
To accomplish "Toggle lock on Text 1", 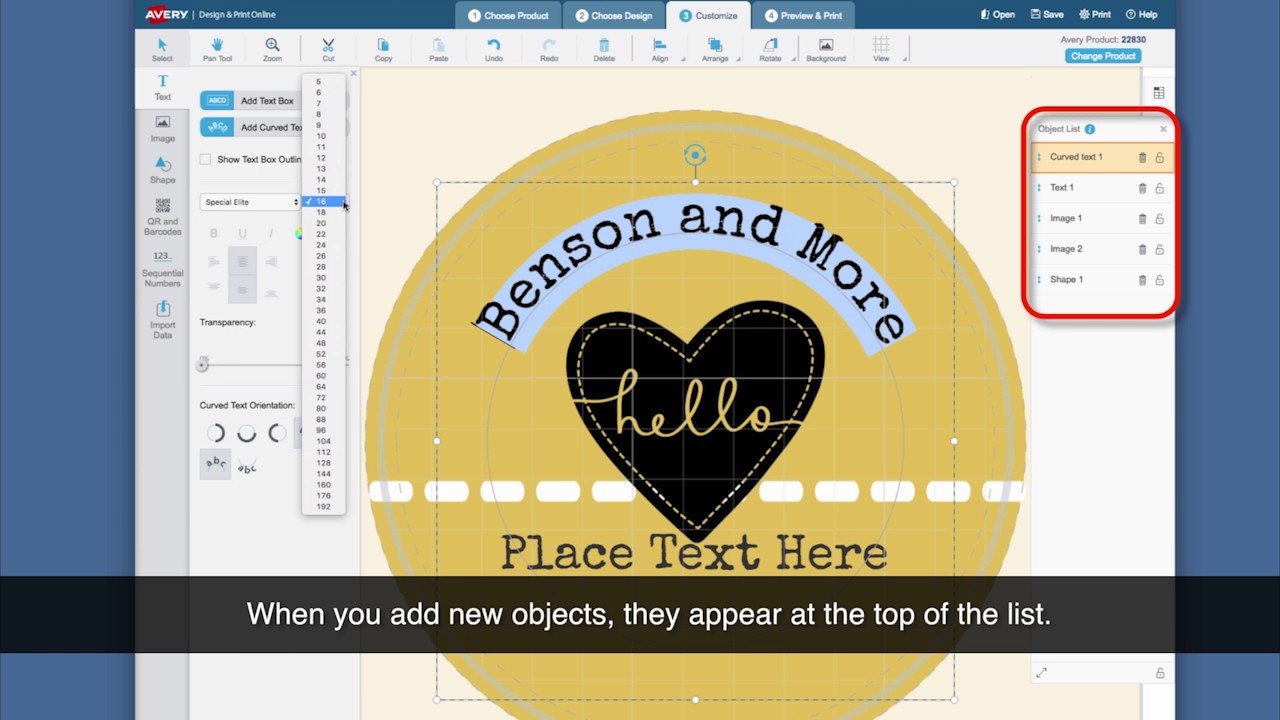I will [1160, 188].
